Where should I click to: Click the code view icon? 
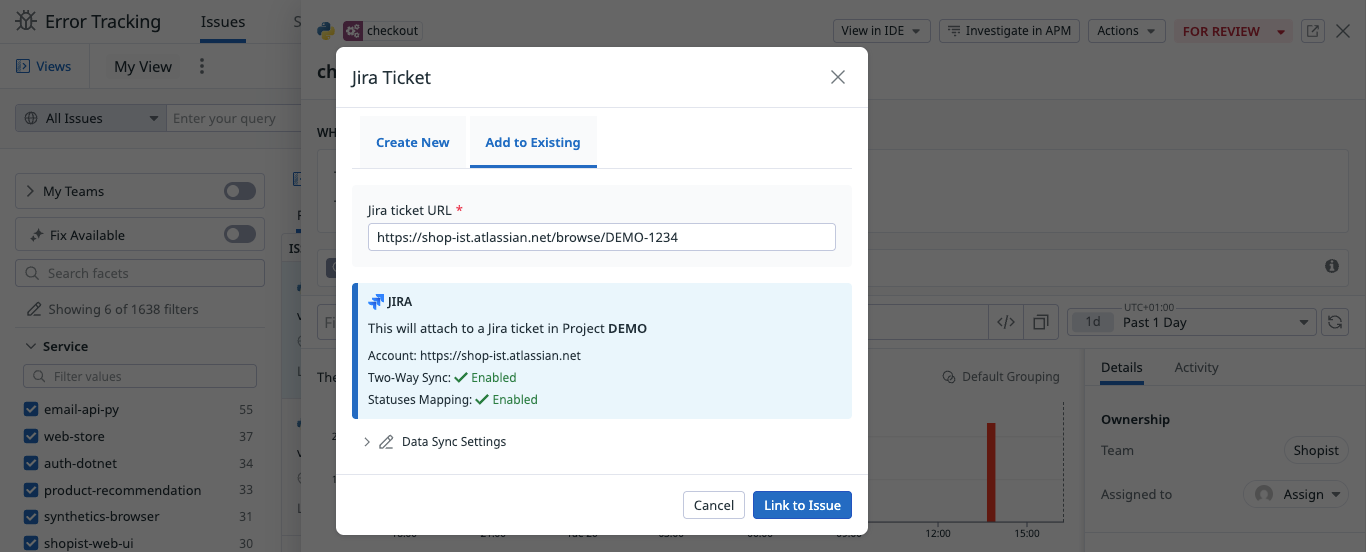[1006, 322]
